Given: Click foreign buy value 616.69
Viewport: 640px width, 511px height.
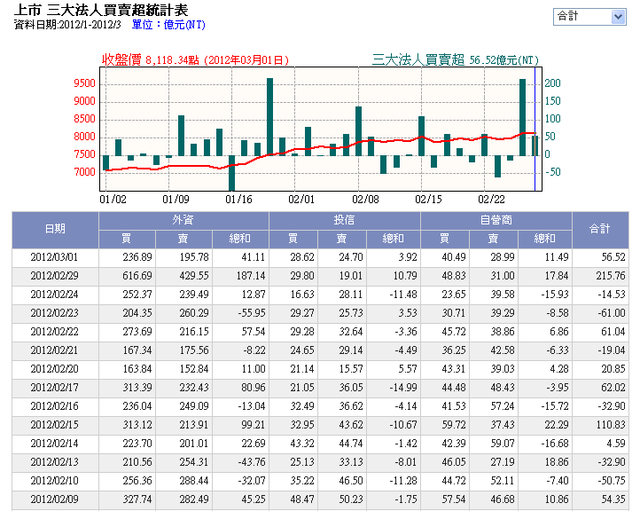Looking at the screenshot, I should pyautogui.click(x=137, y=276).
